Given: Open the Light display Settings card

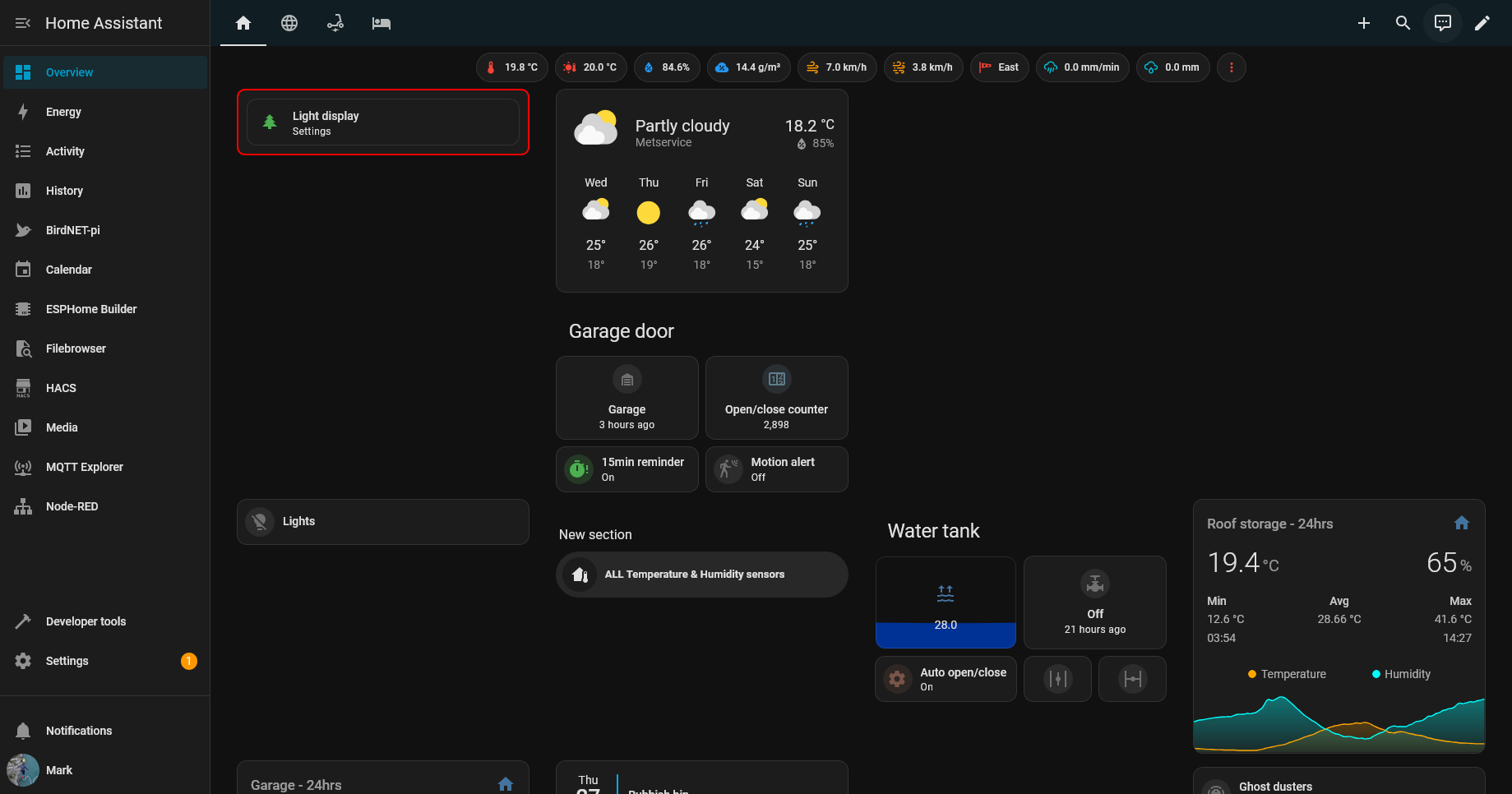Looking at the screenshot, I should [x=383, y=122].
